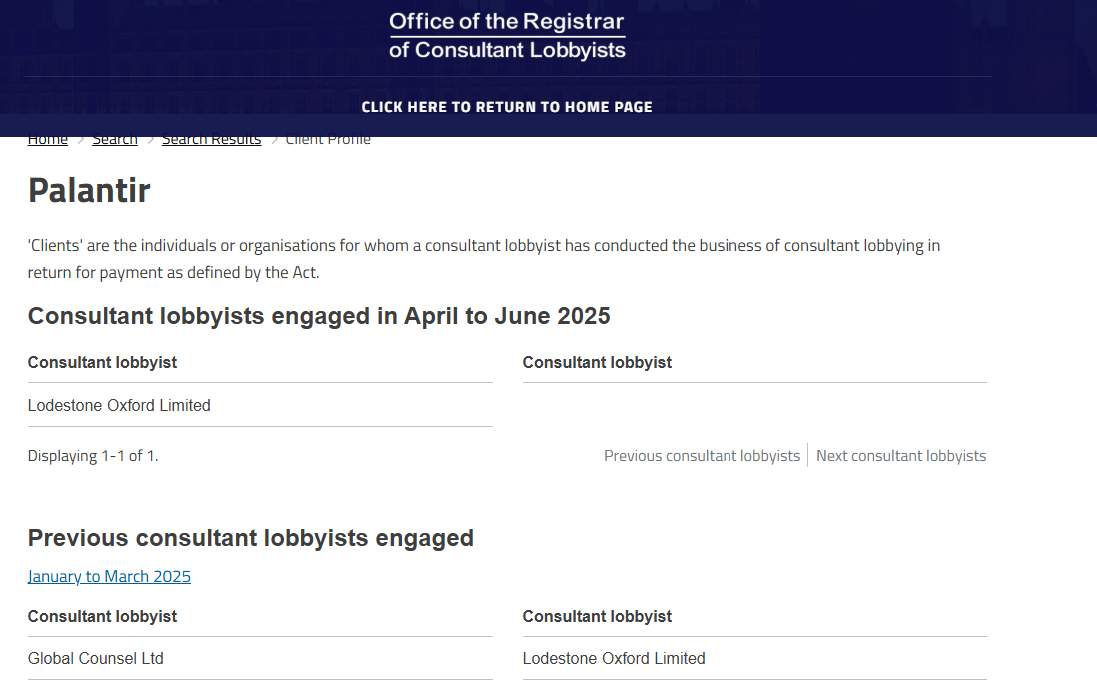
Task: Click the Client Profile breadcrumb item
Action: pos(328,140)
